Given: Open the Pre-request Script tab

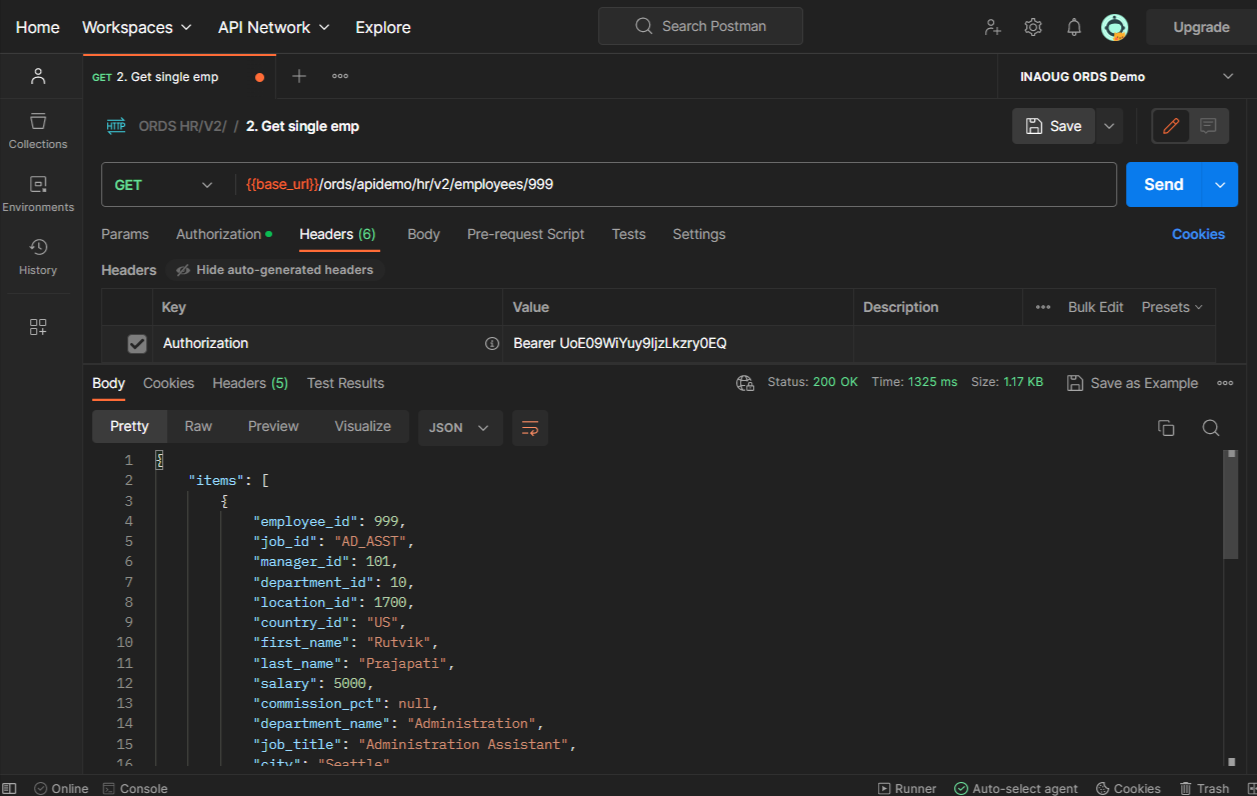Looking at the screenshot, I should [526, 234].
